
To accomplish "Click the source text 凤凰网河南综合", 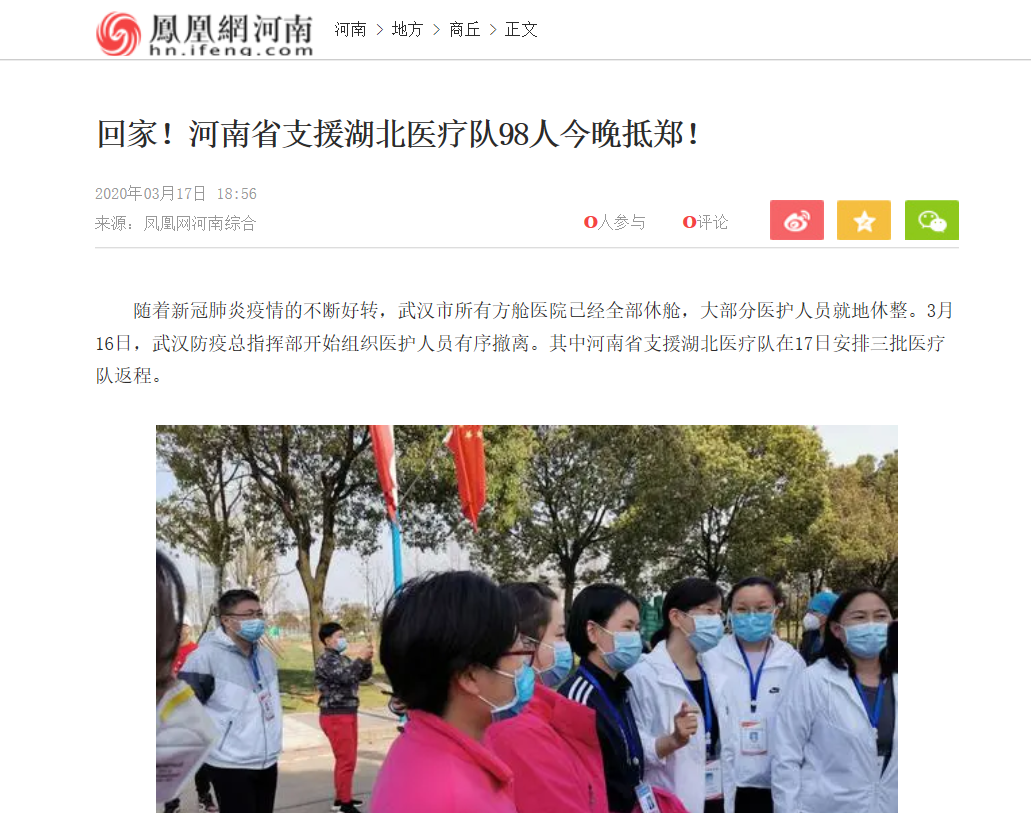I will [x=199, y=224].
